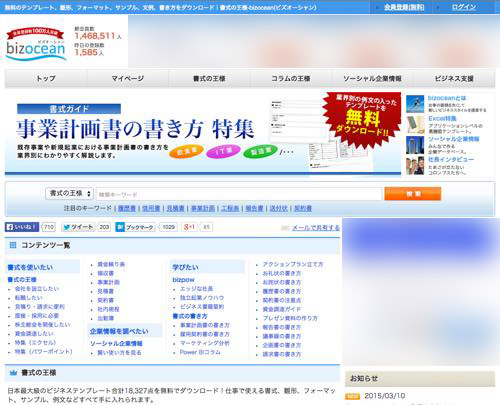Click the pink IT業 oval in banner
Screen dimensions: 500x405
coord(223,152)
